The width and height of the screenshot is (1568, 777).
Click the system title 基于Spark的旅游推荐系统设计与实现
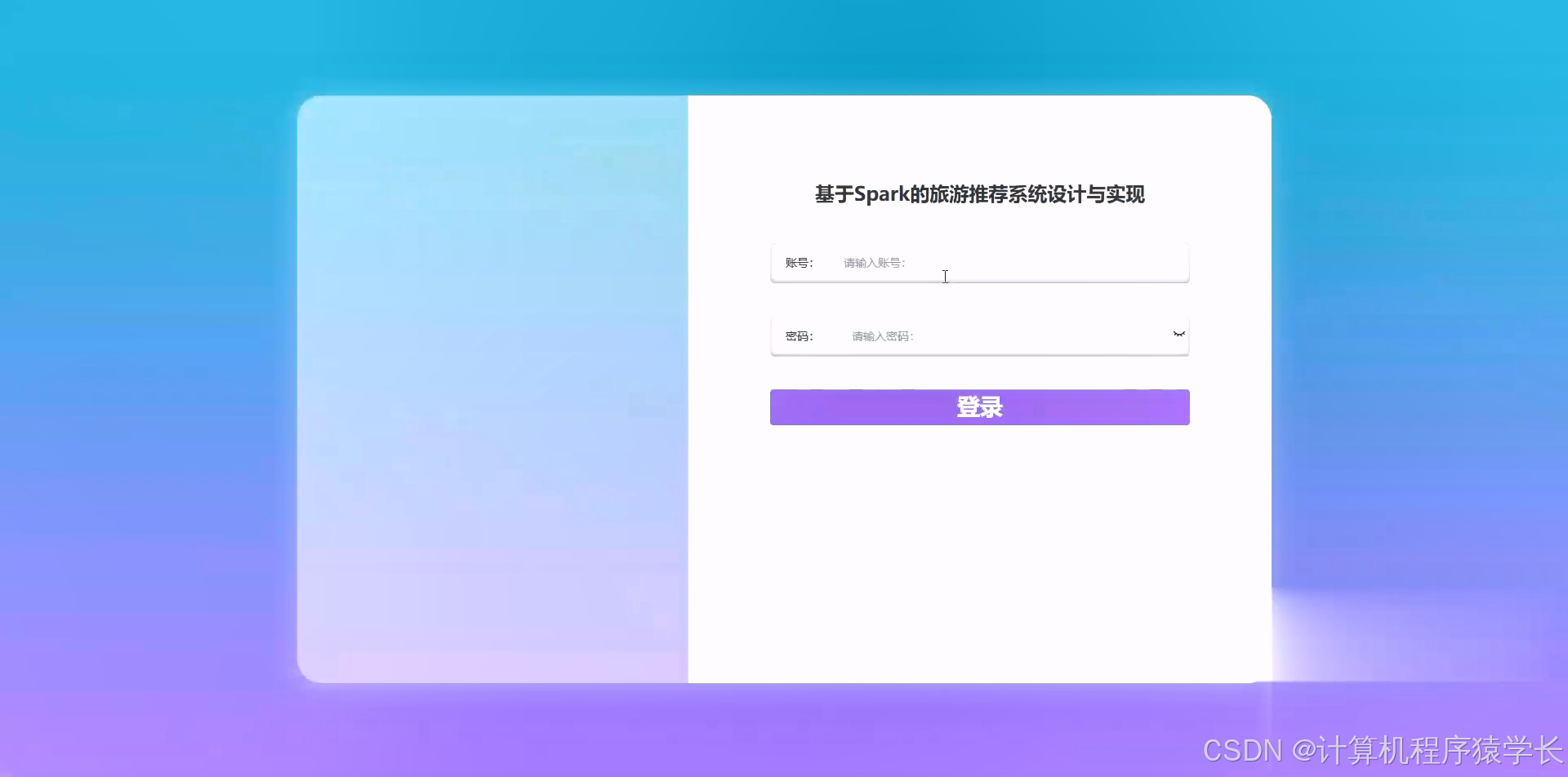click(979, 195)
